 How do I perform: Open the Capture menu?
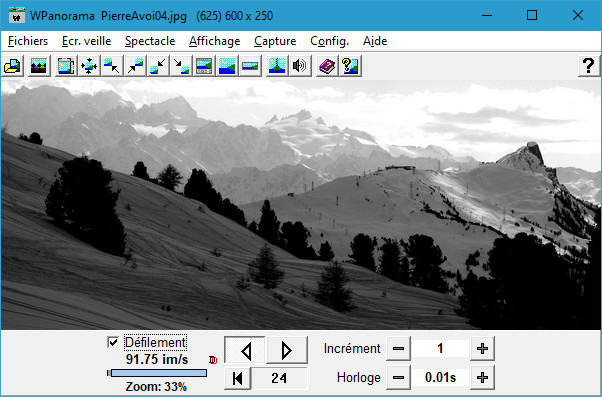(x=275, y=41)
